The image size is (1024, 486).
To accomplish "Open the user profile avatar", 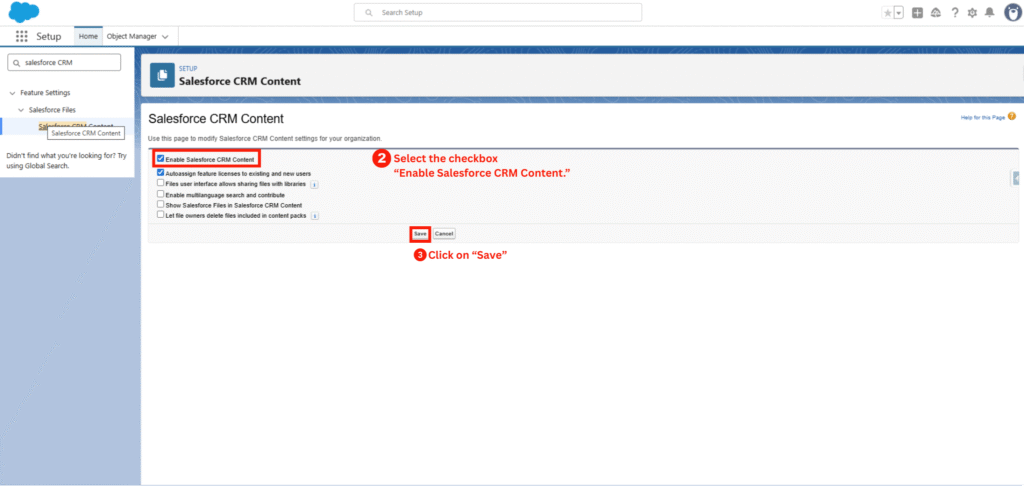I will point(1012,12).
